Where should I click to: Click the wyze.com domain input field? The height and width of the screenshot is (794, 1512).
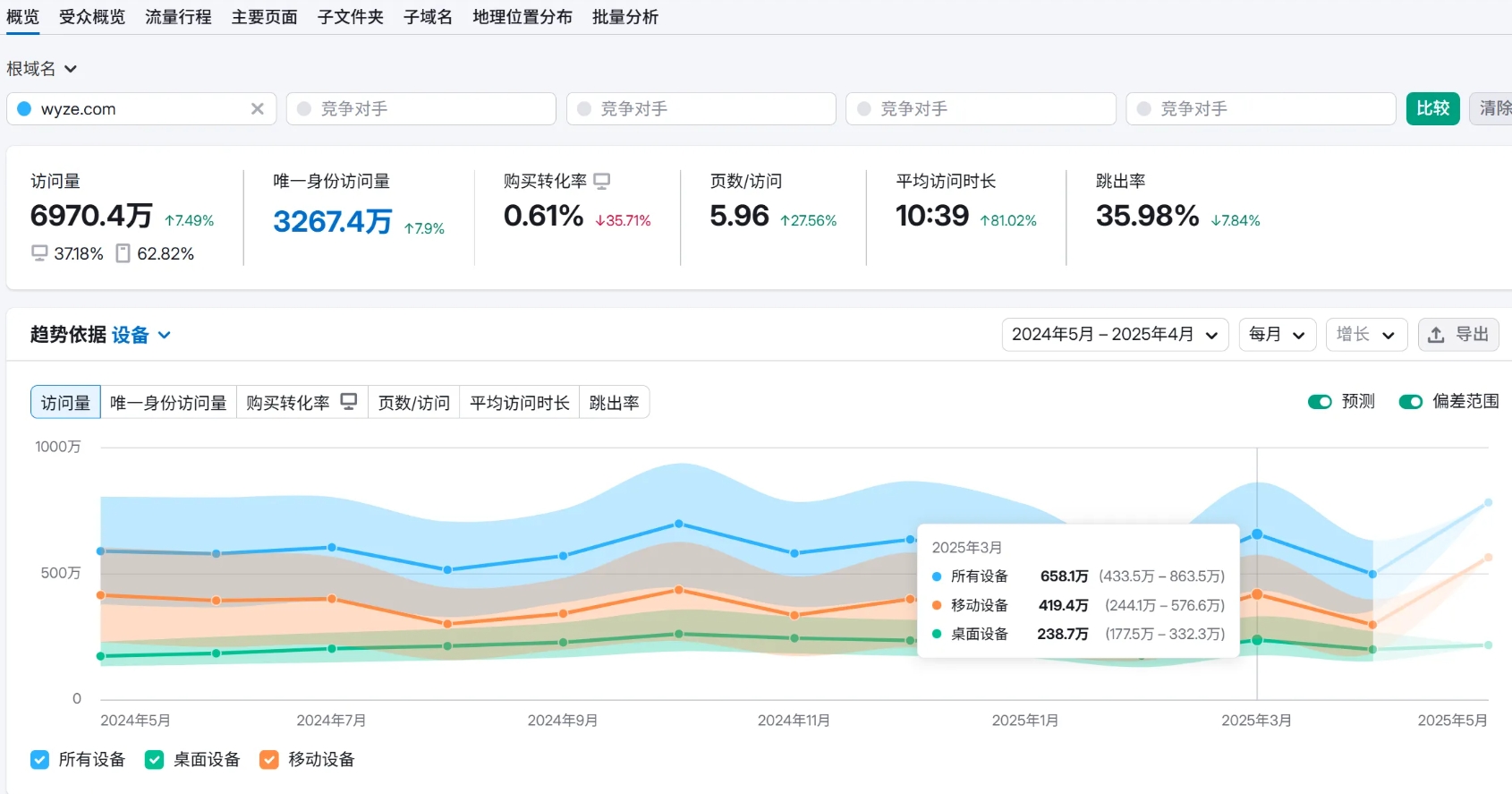pyautogui.click(x=141, y=108)
